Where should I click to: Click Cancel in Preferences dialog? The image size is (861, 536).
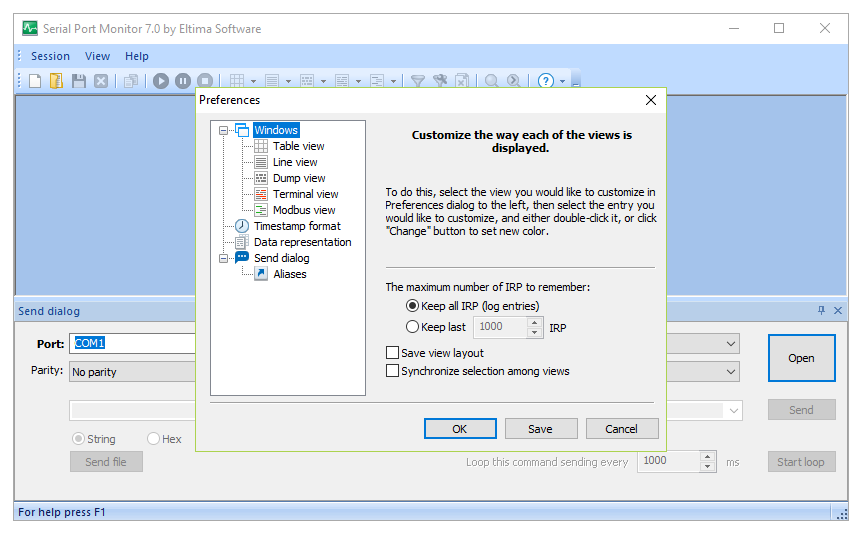(x=622, y=429)
